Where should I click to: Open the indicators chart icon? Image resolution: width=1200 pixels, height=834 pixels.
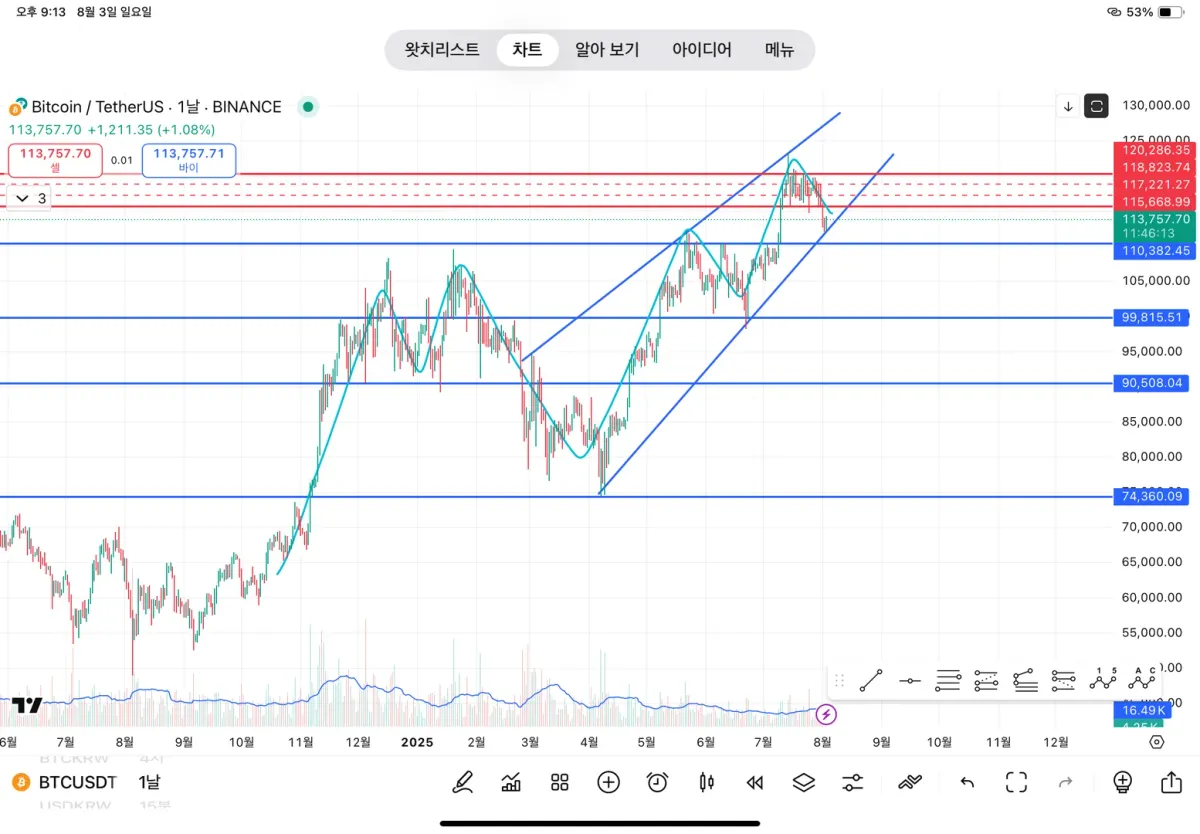click(x=511, y=782)
